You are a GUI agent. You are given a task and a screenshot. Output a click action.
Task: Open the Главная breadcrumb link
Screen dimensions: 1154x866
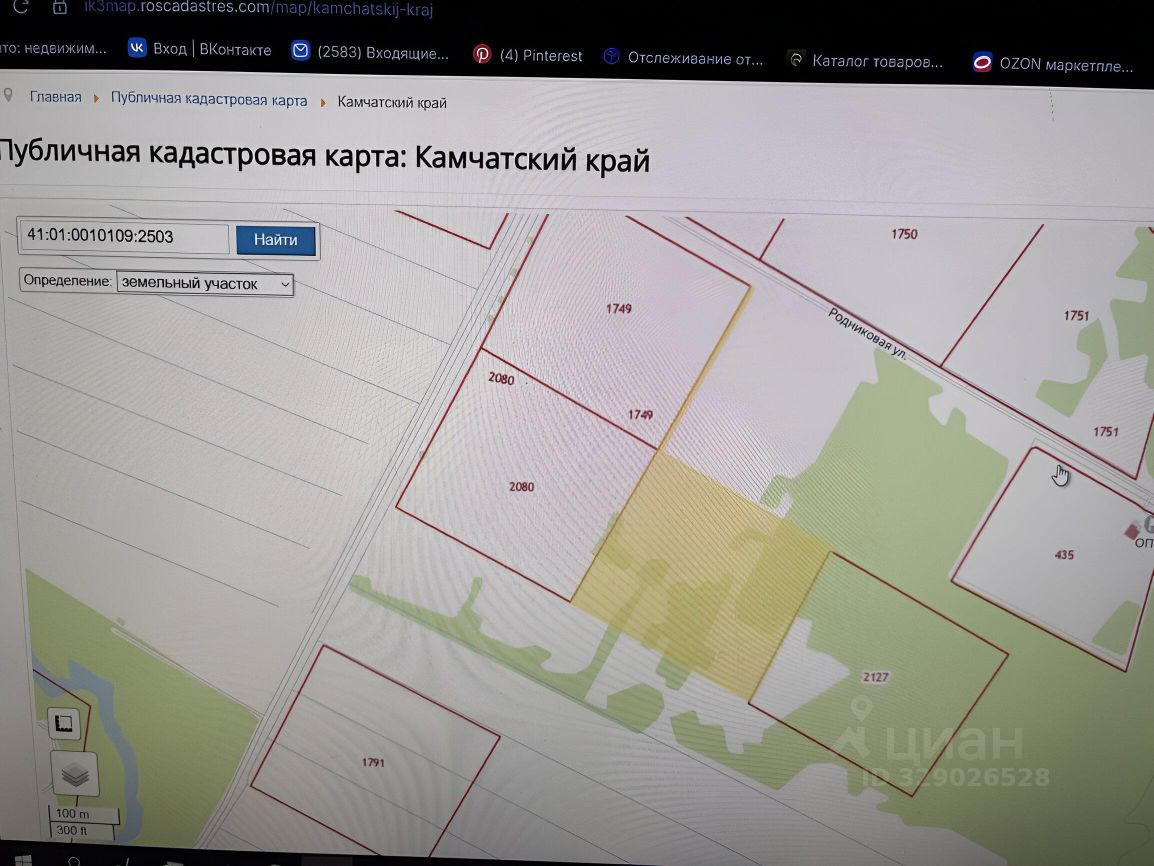(55, 96)
